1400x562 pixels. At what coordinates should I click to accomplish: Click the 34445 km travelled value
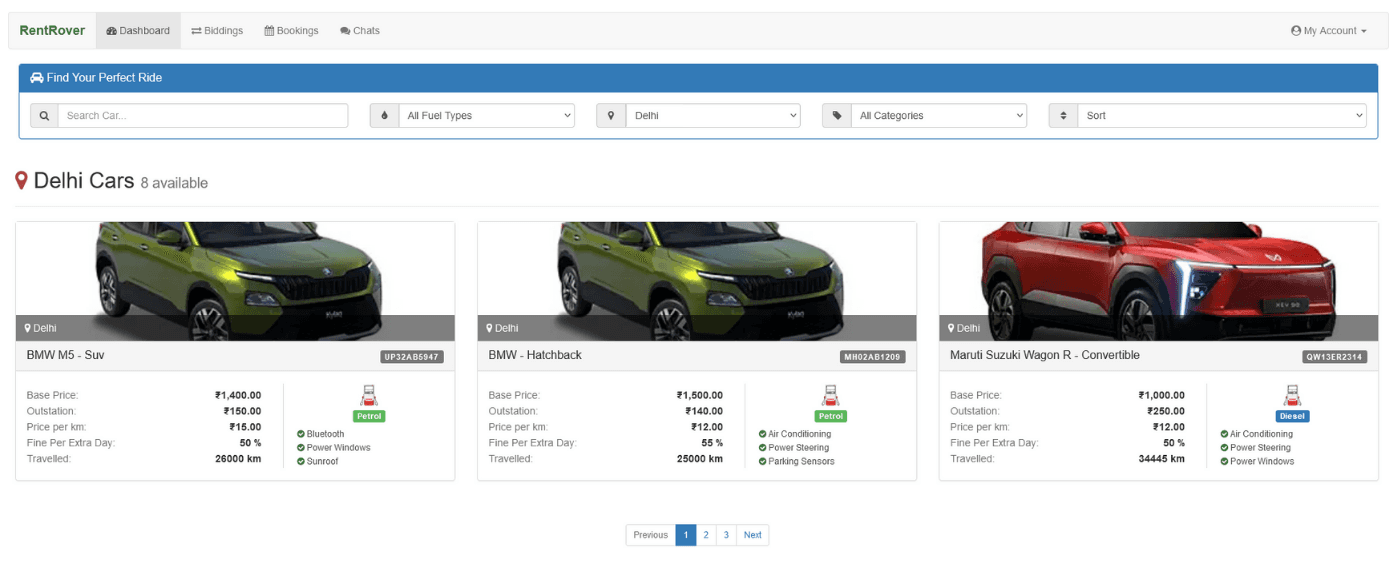(1162, 459)
